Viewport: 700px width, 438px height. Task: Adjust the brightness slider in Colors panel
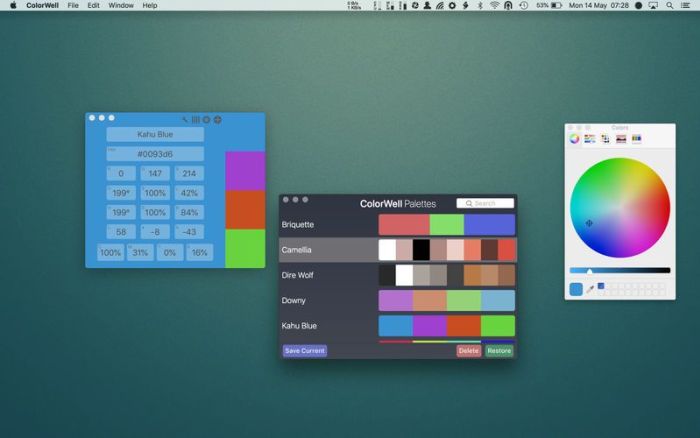click(x=620, y=271)
